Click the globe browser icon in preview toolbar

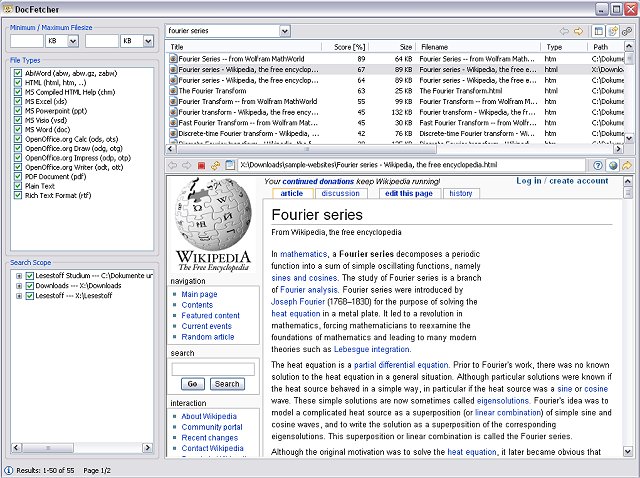pos(612,165)
